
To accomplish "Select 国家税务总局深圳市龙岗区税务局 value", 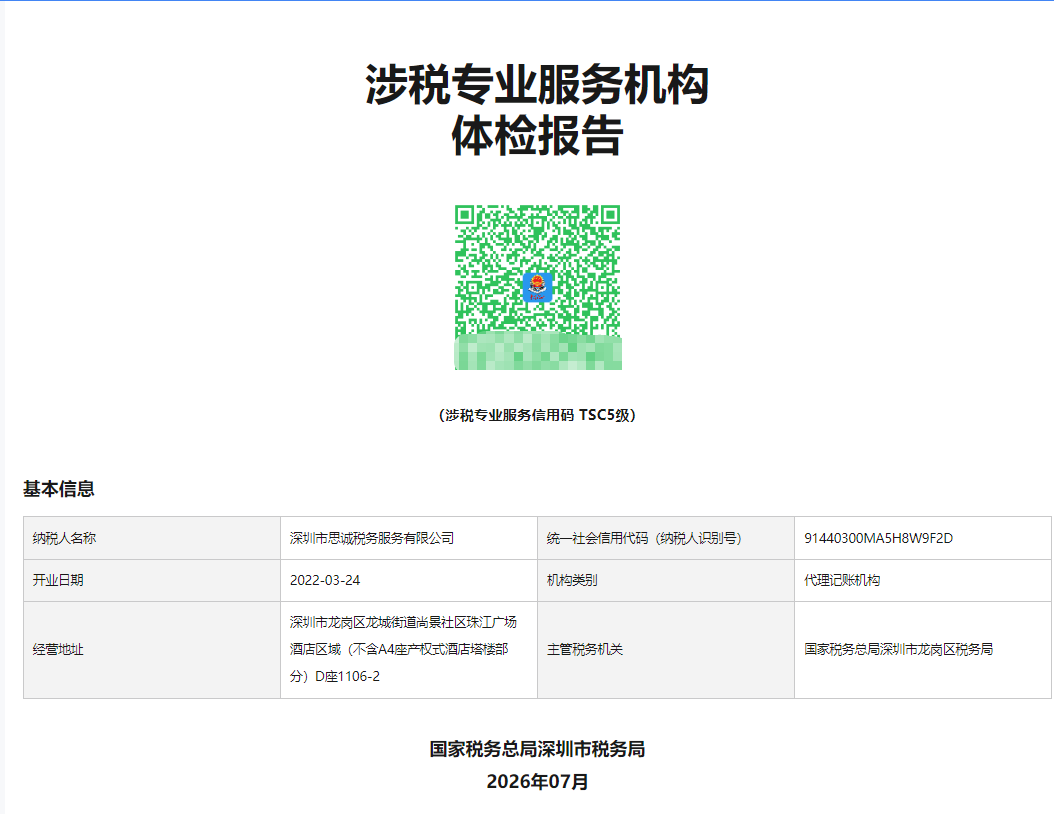I will 898,649.
